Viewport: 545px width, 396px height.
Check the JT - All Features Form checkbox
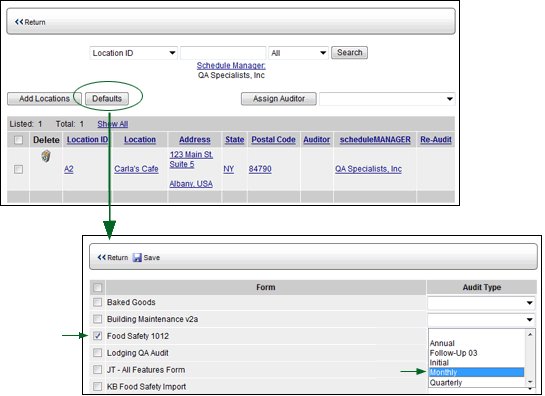[98, 369]
